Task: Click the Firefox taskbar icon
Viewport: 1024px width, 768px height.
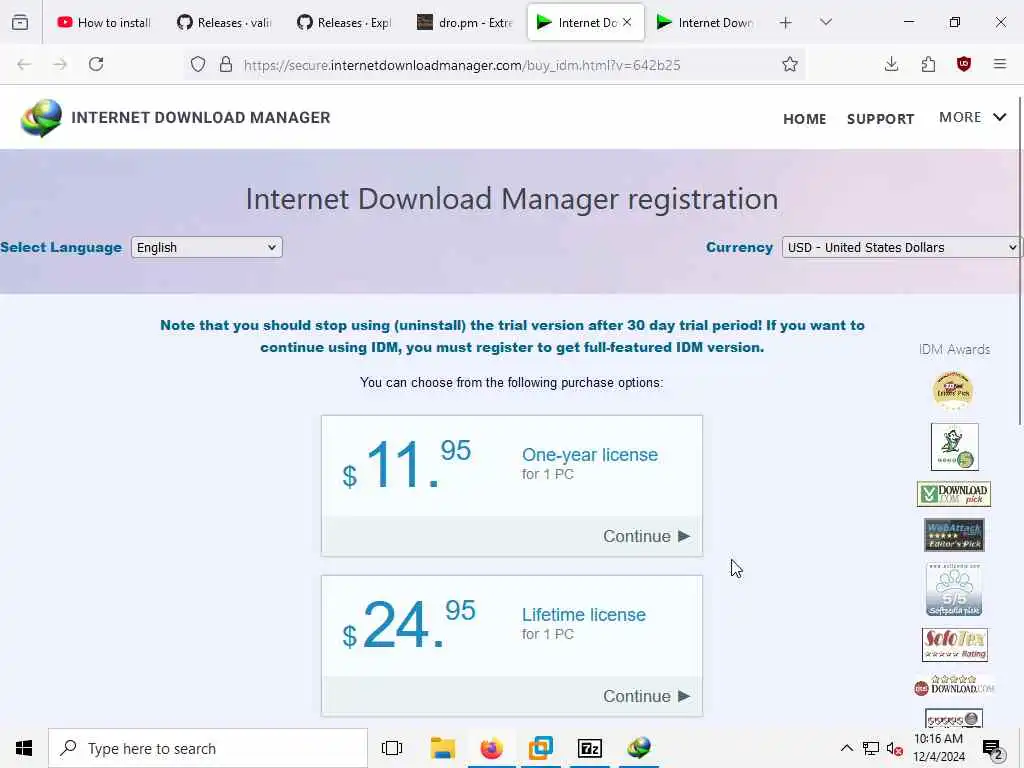Action: (x=491, y=748)
